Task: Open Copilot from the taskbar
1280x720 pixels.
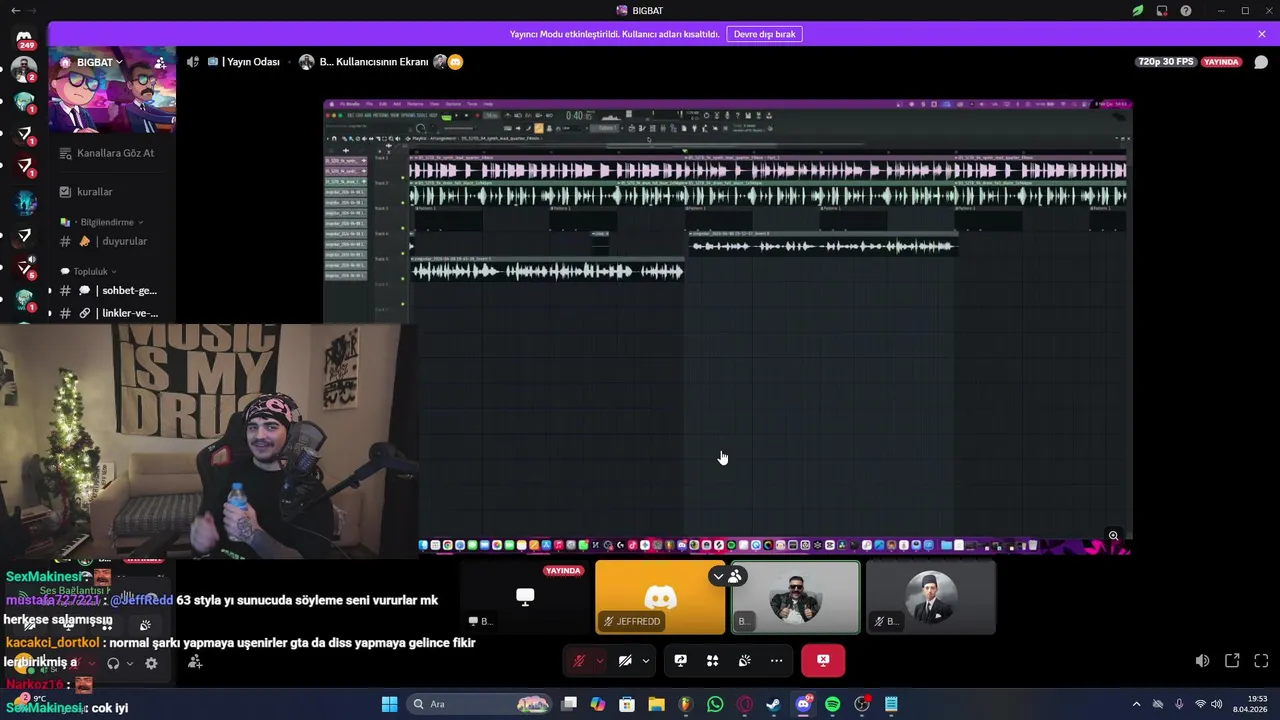Action: [598, 704]
